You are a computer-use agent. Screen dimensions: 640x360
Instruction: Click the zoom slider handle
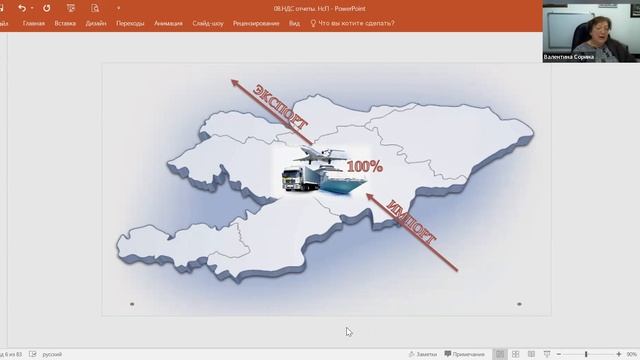pos(586,354)
